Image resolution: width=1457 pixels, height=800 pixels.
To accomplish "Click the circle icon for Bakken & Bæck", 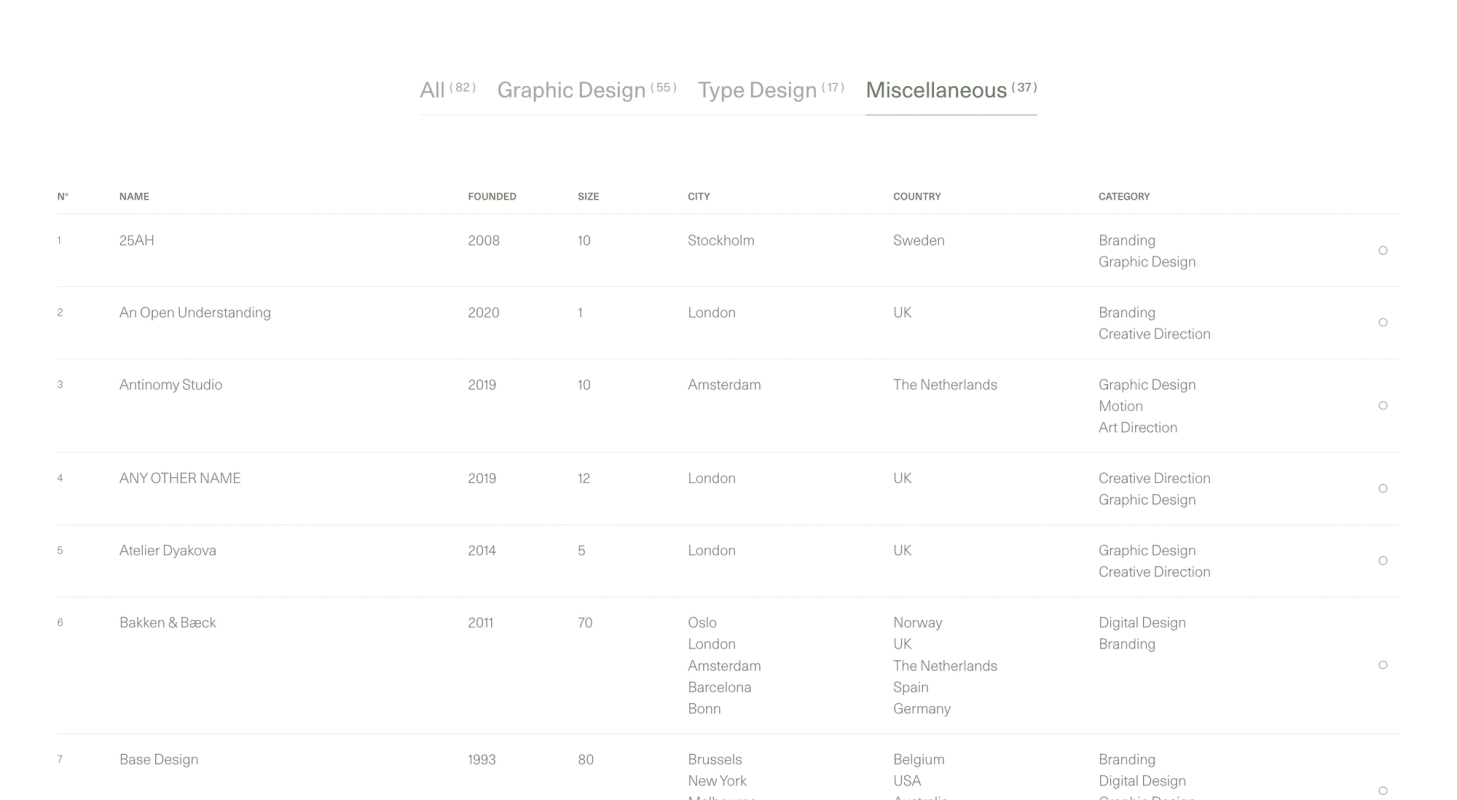I will click(1383, 665).
